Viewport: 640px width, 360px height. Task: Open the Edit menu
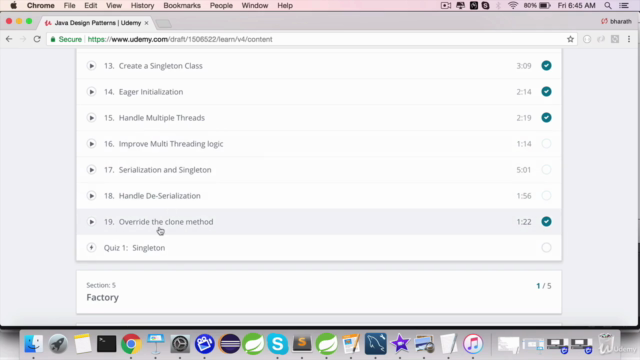91,6
